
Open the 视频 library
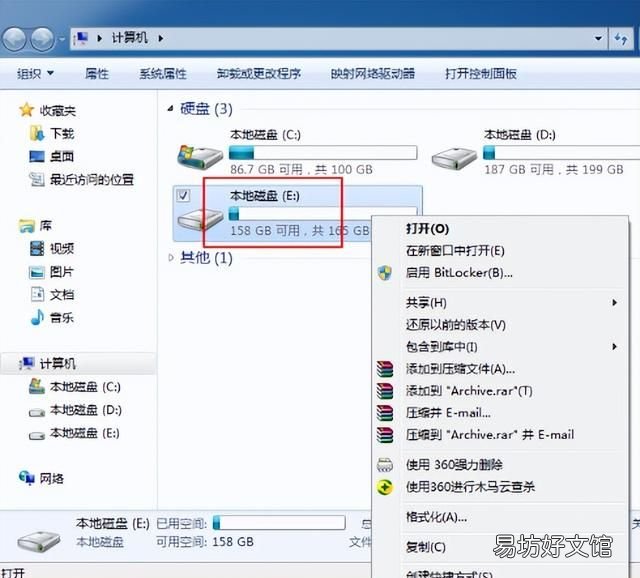[x=52, y=248]
